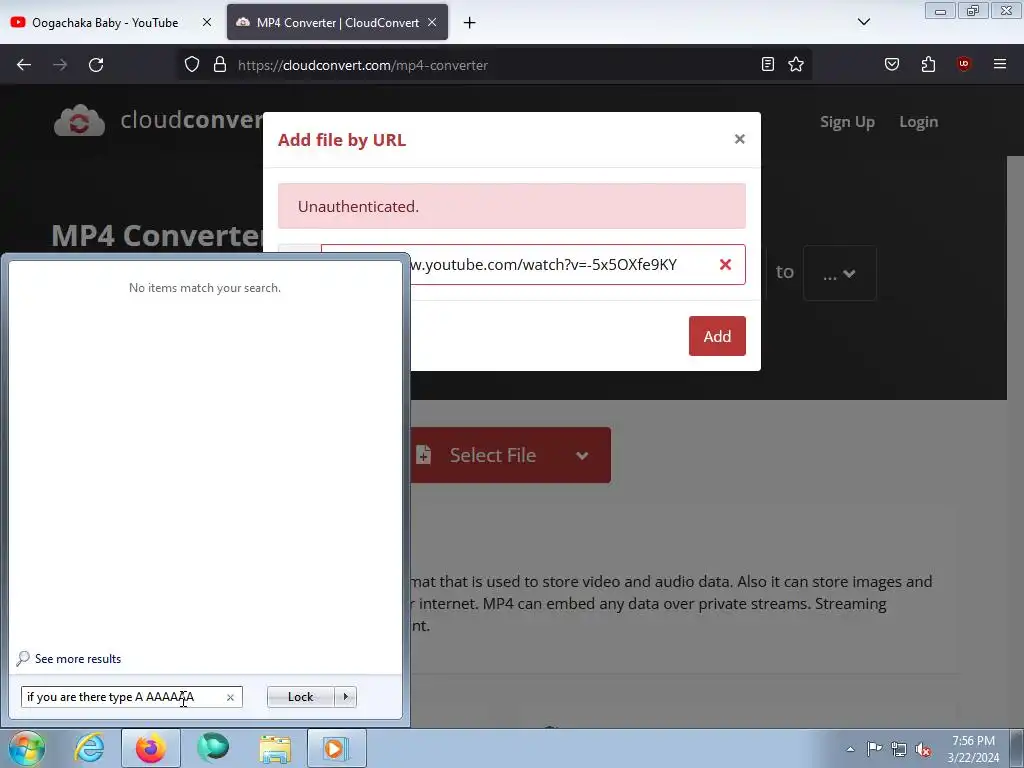This screenshot has height=768, width=1024.
Task: Show site security padlock info
Action: click(220, 65)
